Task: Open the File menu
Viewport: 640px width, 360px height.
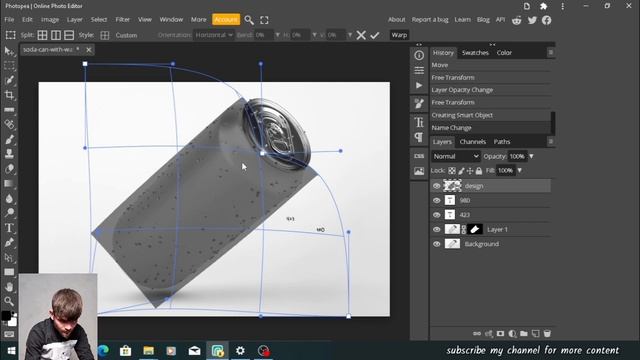Action: (9, 20)
